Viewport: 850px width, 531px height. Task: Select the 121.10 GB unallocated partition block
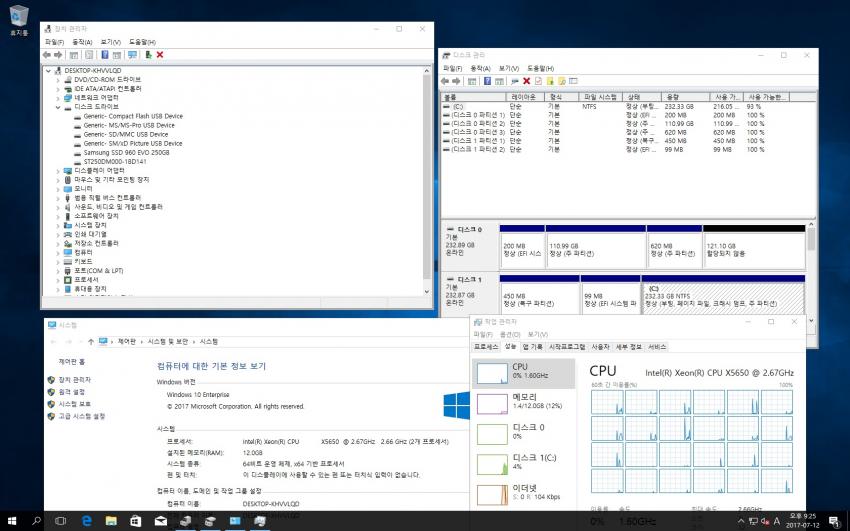pos(754,247)
